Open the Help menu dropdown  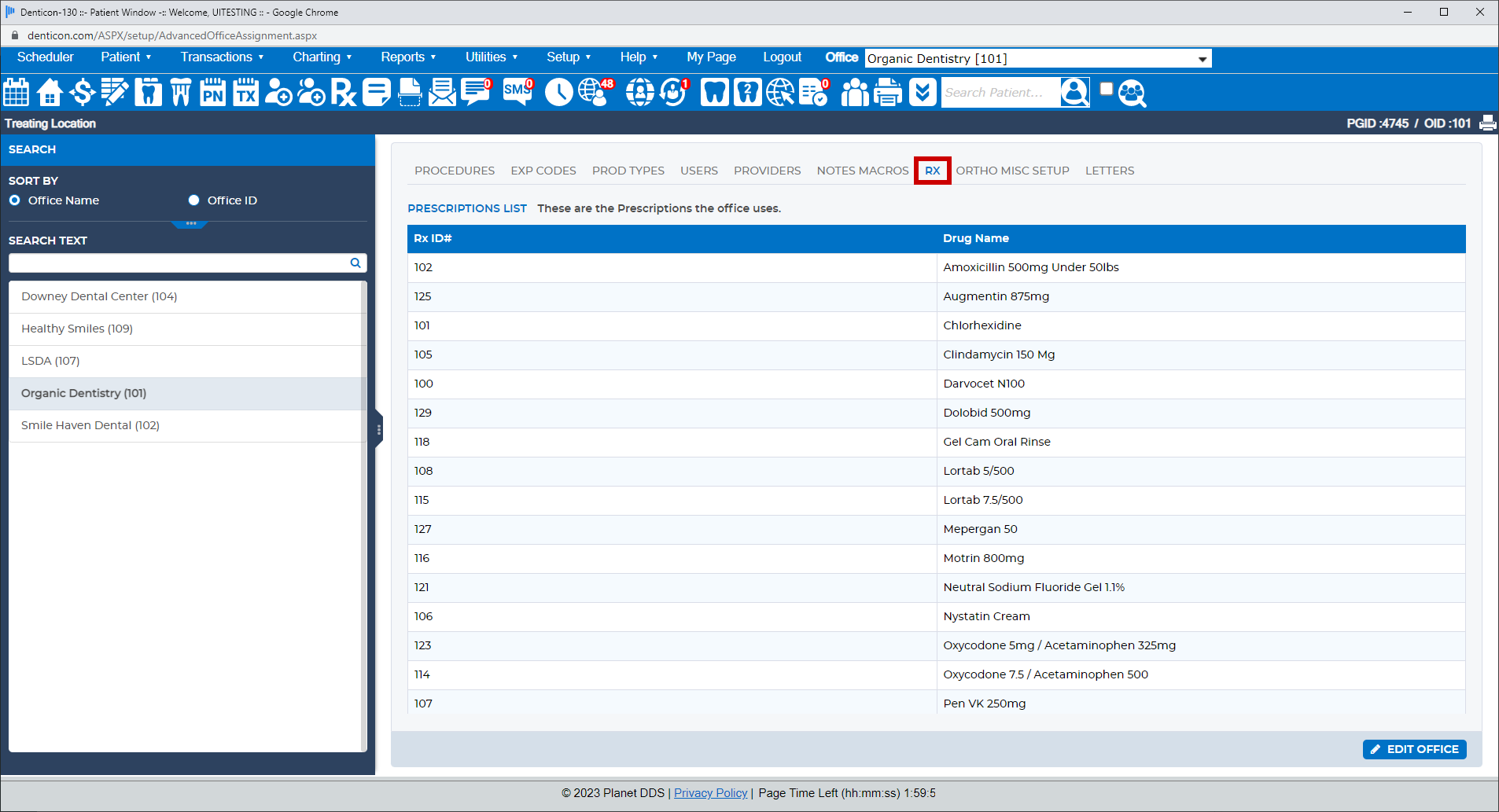(639, 57)
